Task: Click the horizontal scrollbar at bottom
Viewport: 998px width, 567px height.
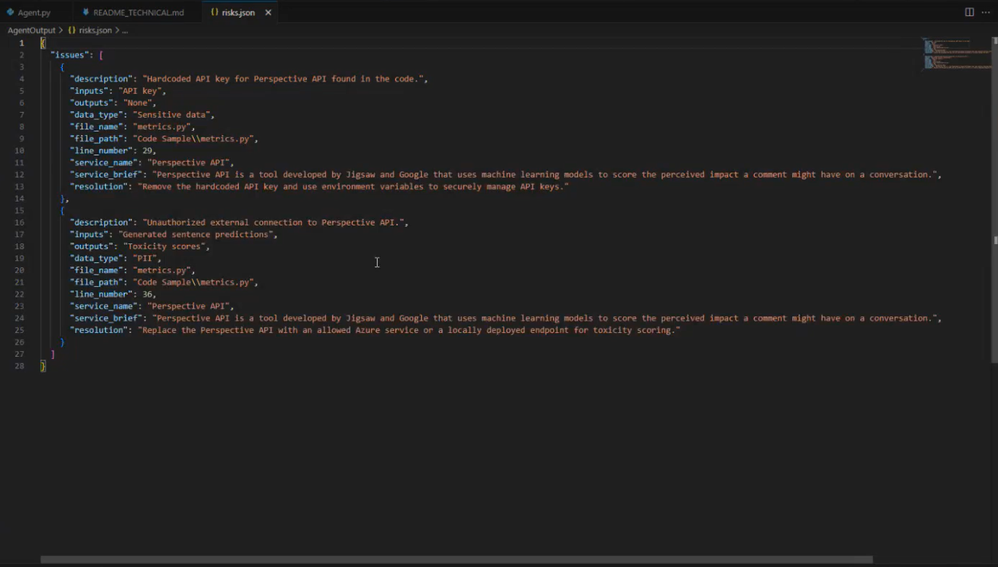Action: 456,560
